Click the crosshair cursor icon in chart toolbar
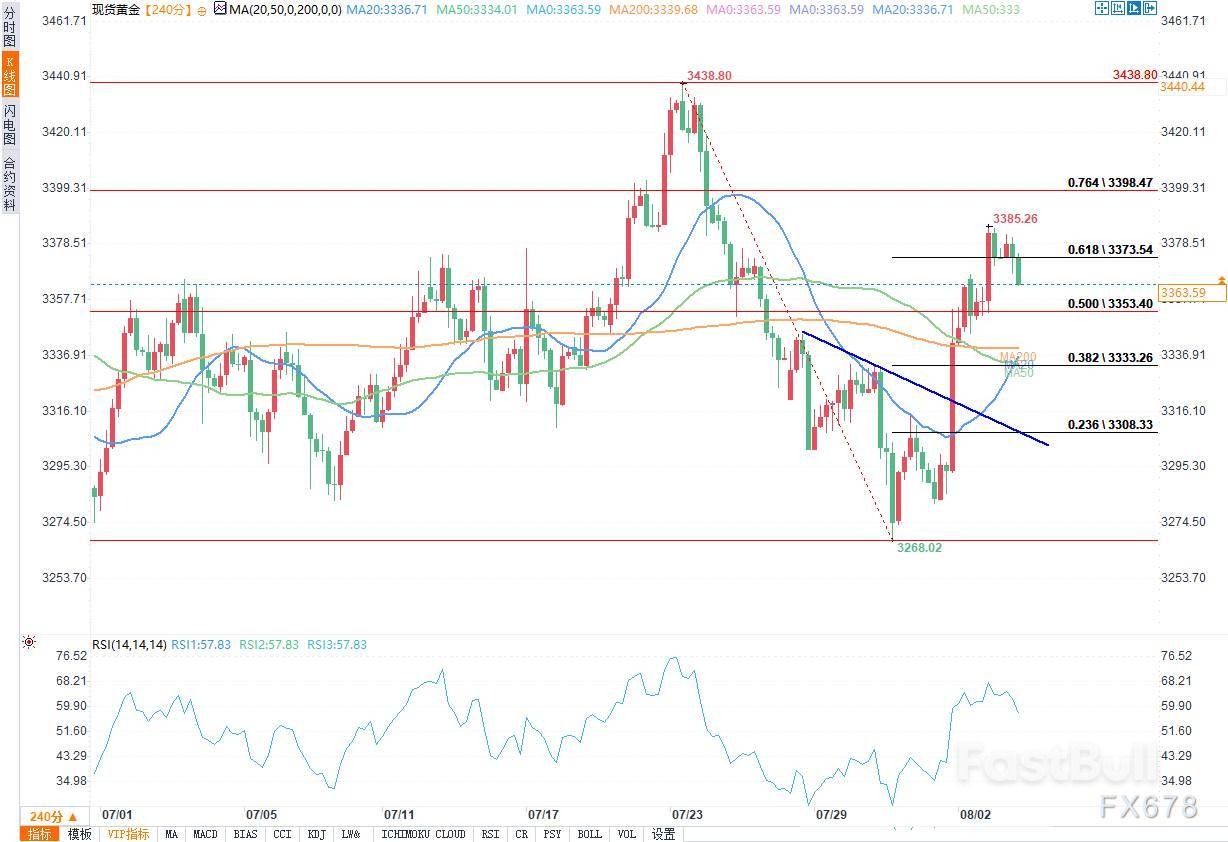 pos(1102,8)
